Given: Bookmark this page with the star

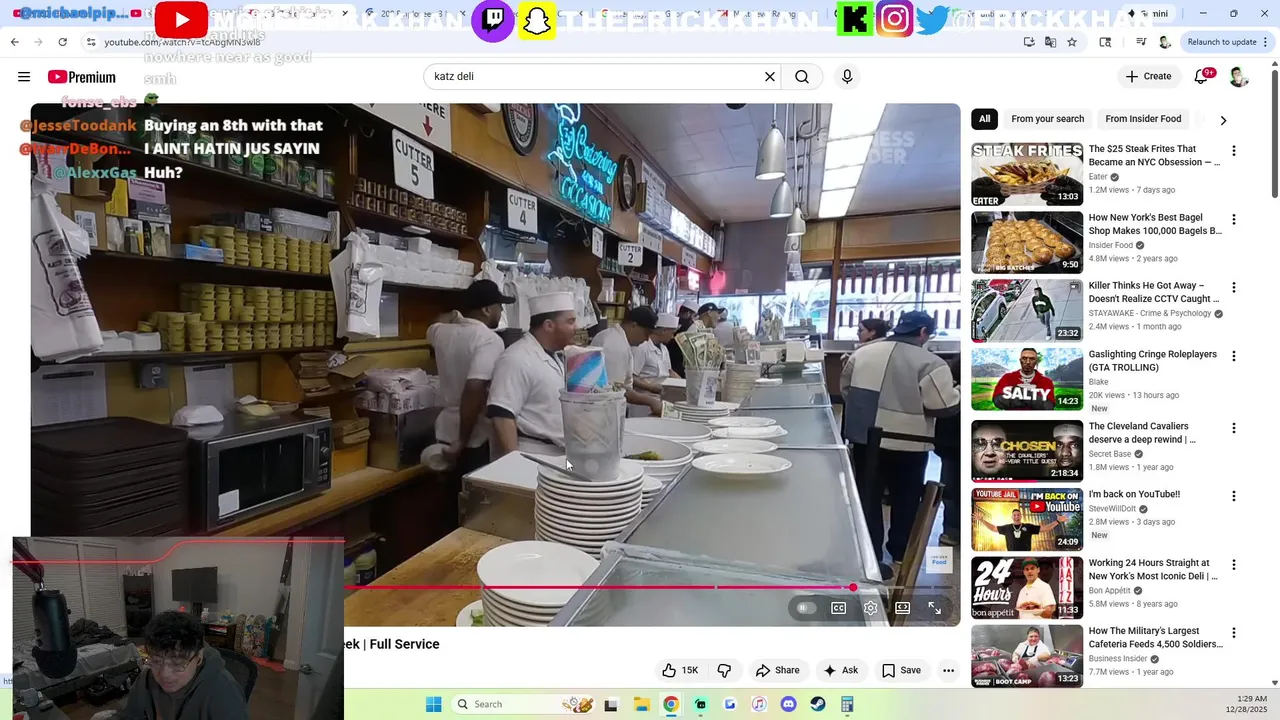Looking at the screenshot, I should 1072,42.
